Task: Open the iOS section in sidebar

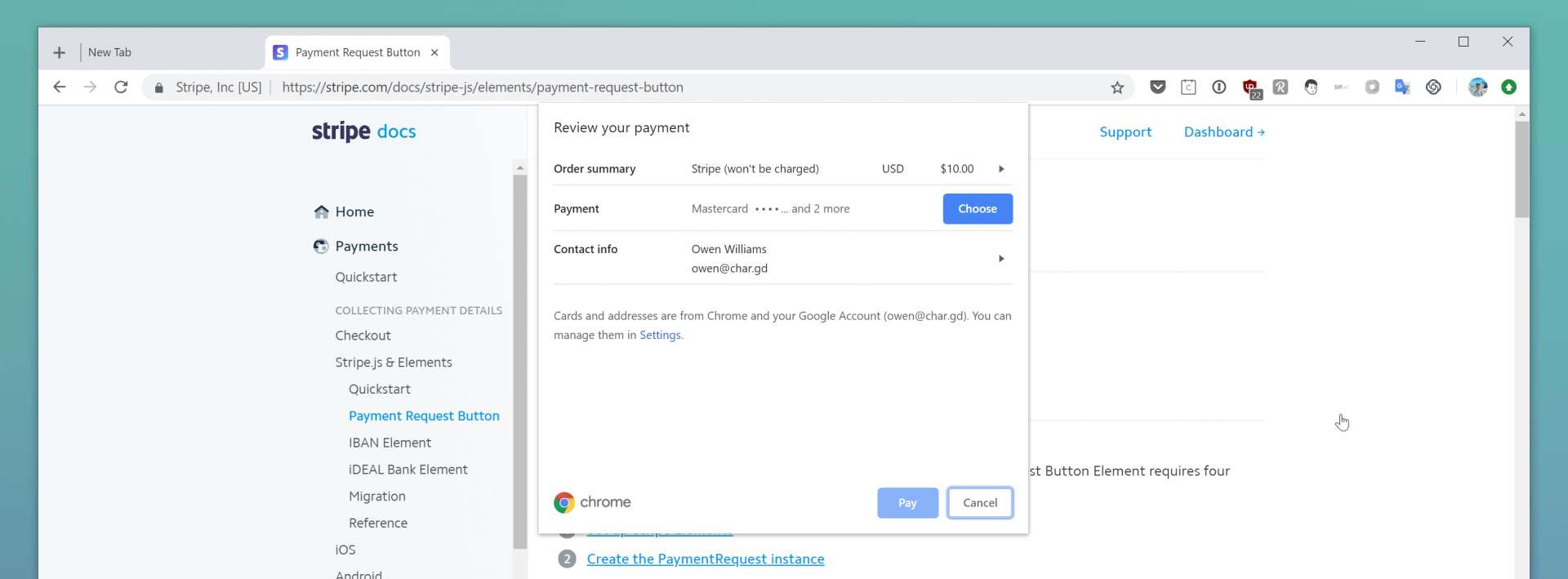Action: [x=345, y=550]
